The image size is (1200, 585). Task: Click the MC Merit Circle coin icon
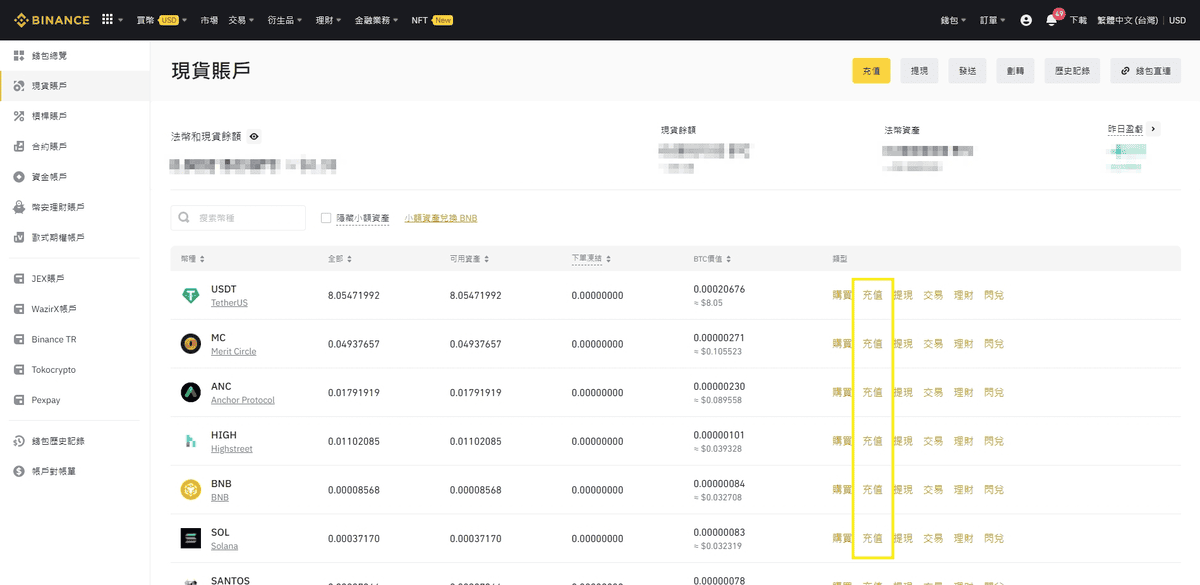[190, 344]
